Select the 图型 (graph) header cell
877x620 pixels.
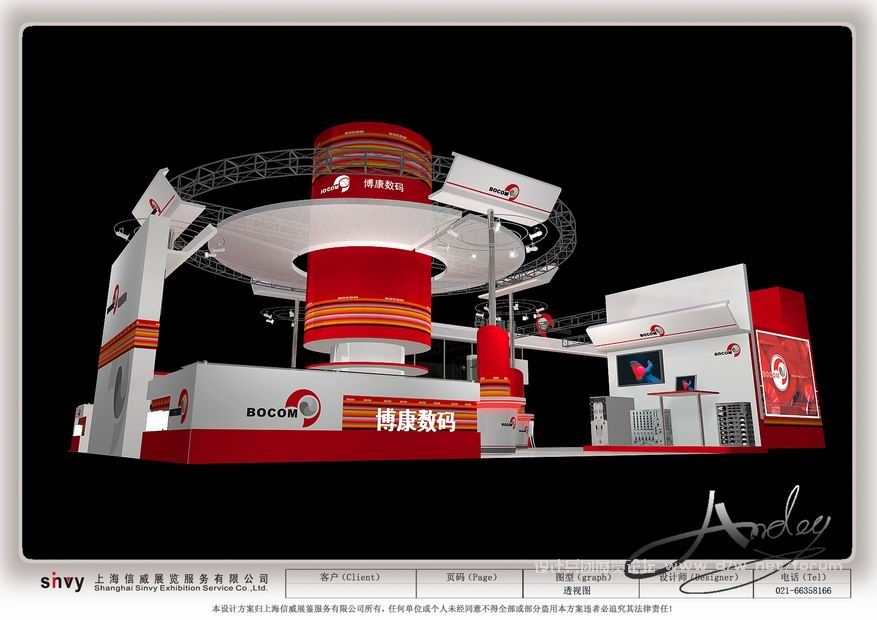(582, 577)
